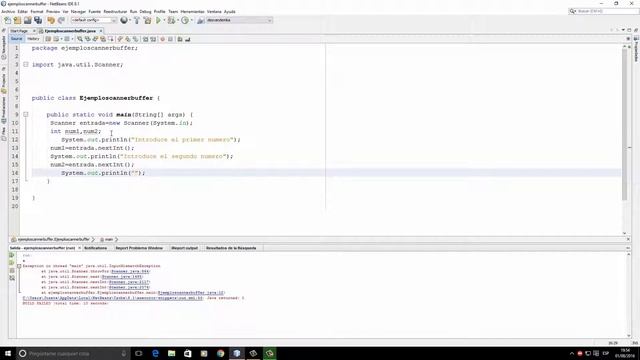This screenshot has width=640, height=360.
Task: Click the Find Selection magnifier editor icon
Action: [x=80, y=39]
